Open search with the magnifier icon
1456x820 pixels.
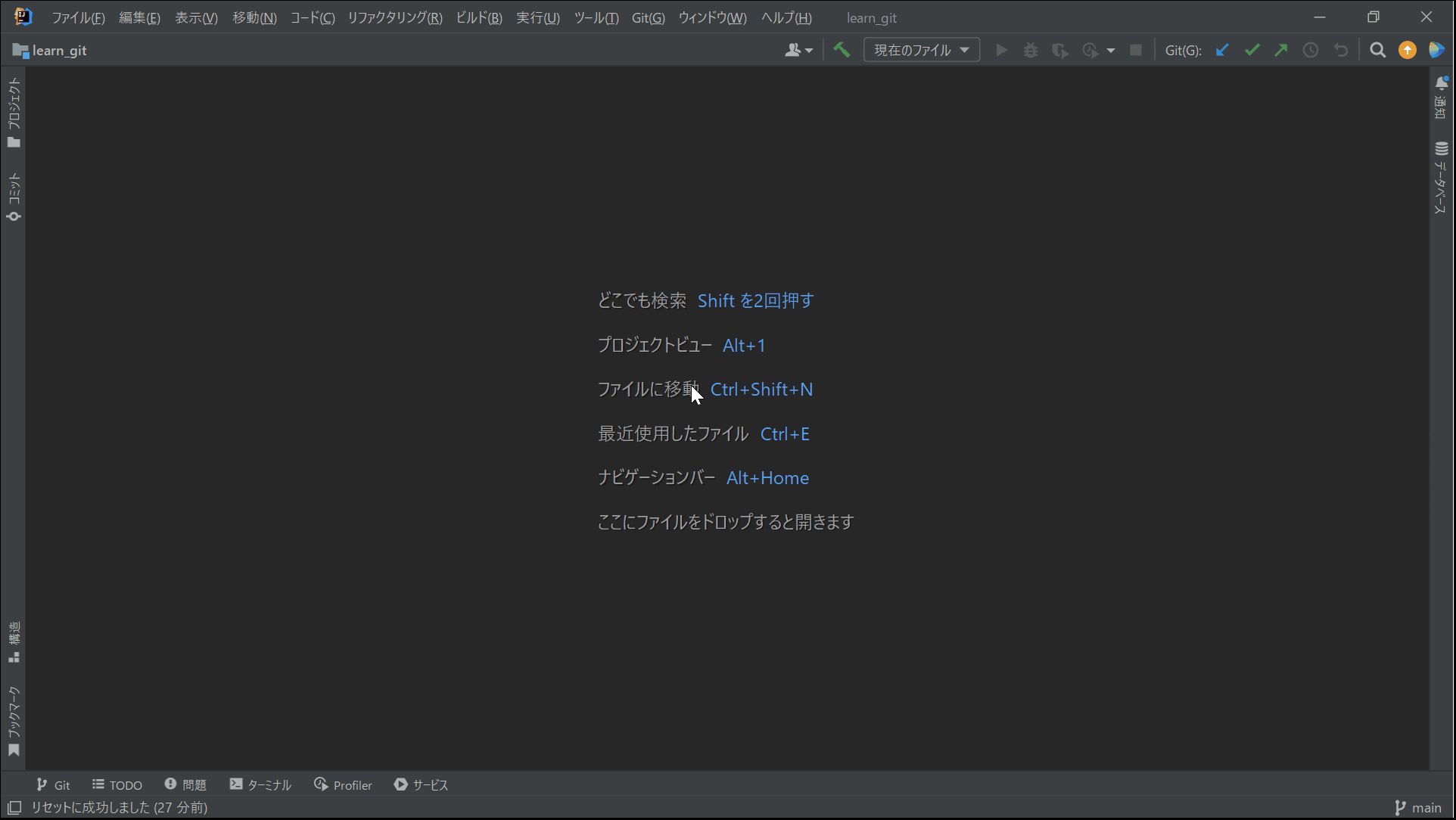pyautogui.click(x=1377, y=50)
